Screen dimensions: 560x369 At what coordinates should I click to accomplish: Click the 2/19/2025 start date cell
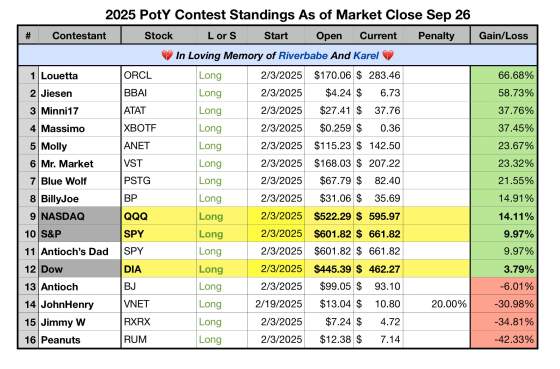[x=276, y=304]
